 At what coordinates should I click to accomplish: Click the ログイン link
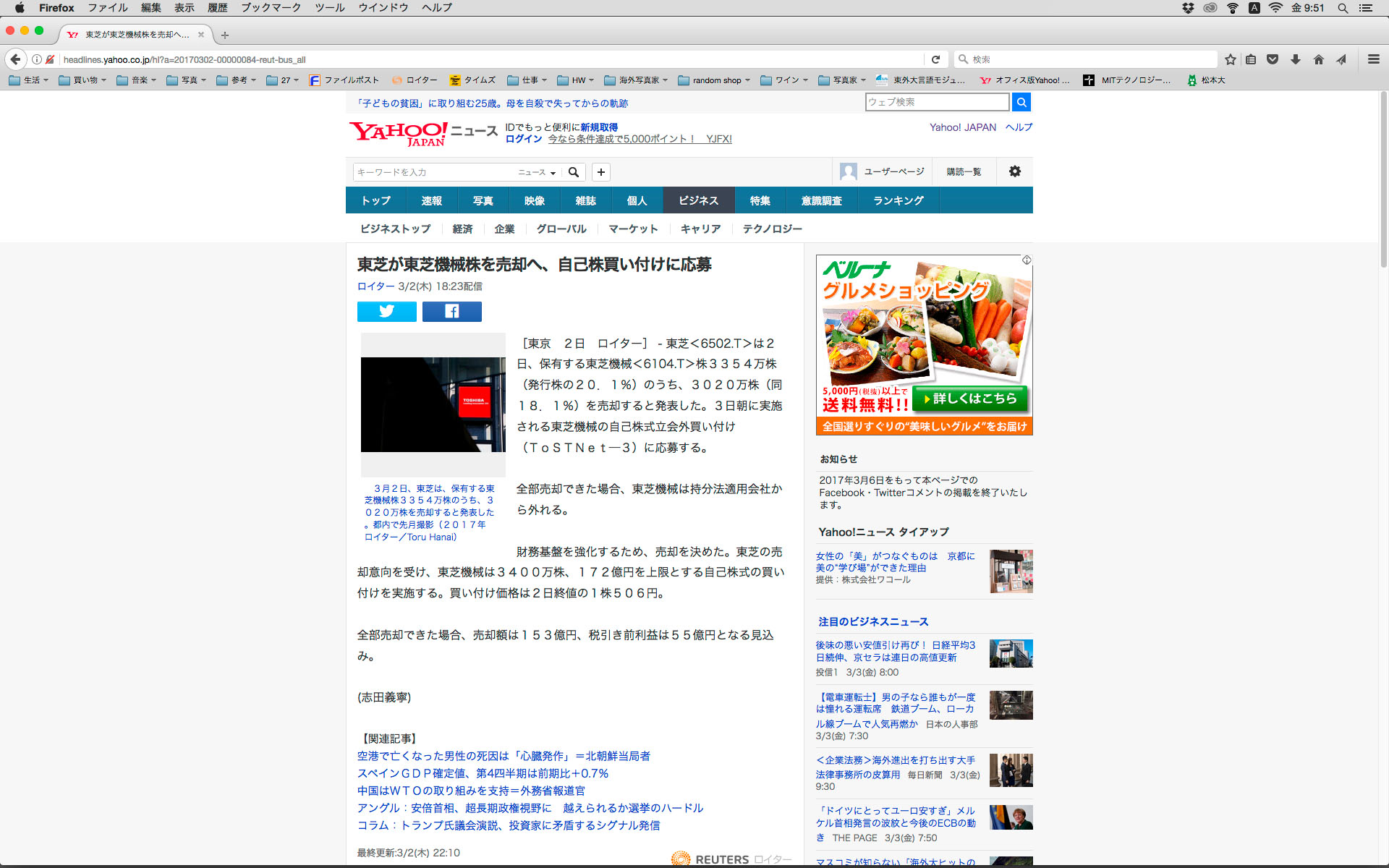pos(523,139)
